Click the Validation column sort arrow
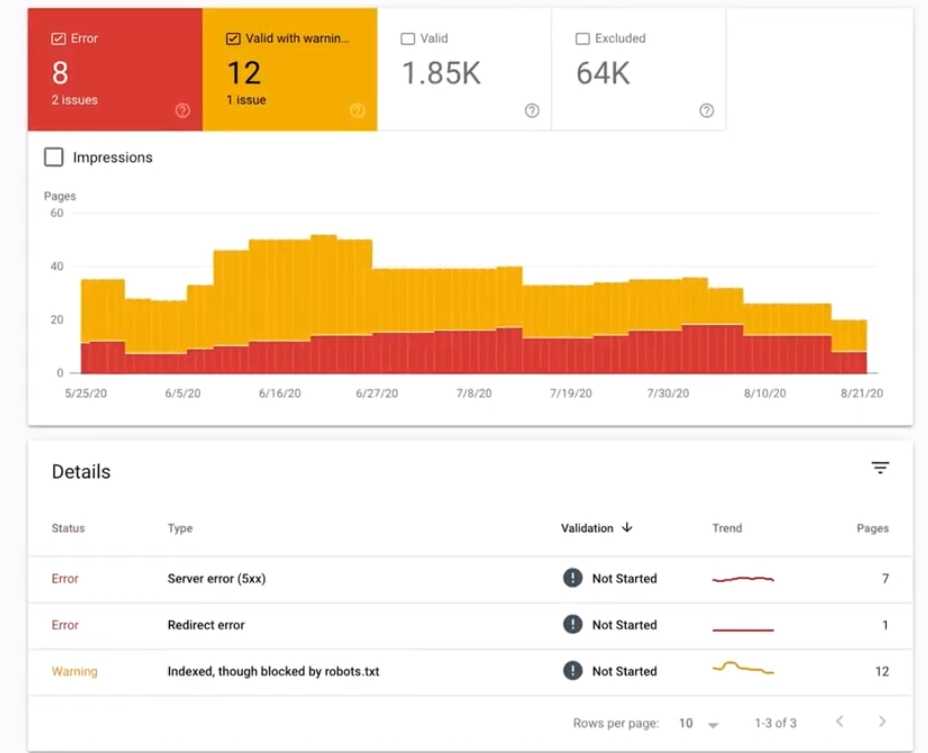 (627, 528)
